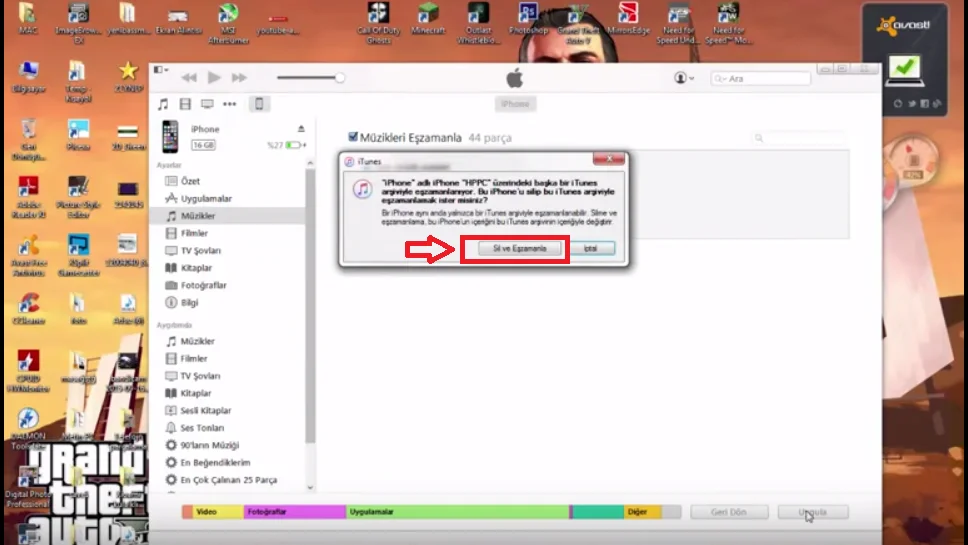Viewport: 968px width, 545px height.
Task: Click Diğer segment in storage bar
Action: [x=643, y=512]
